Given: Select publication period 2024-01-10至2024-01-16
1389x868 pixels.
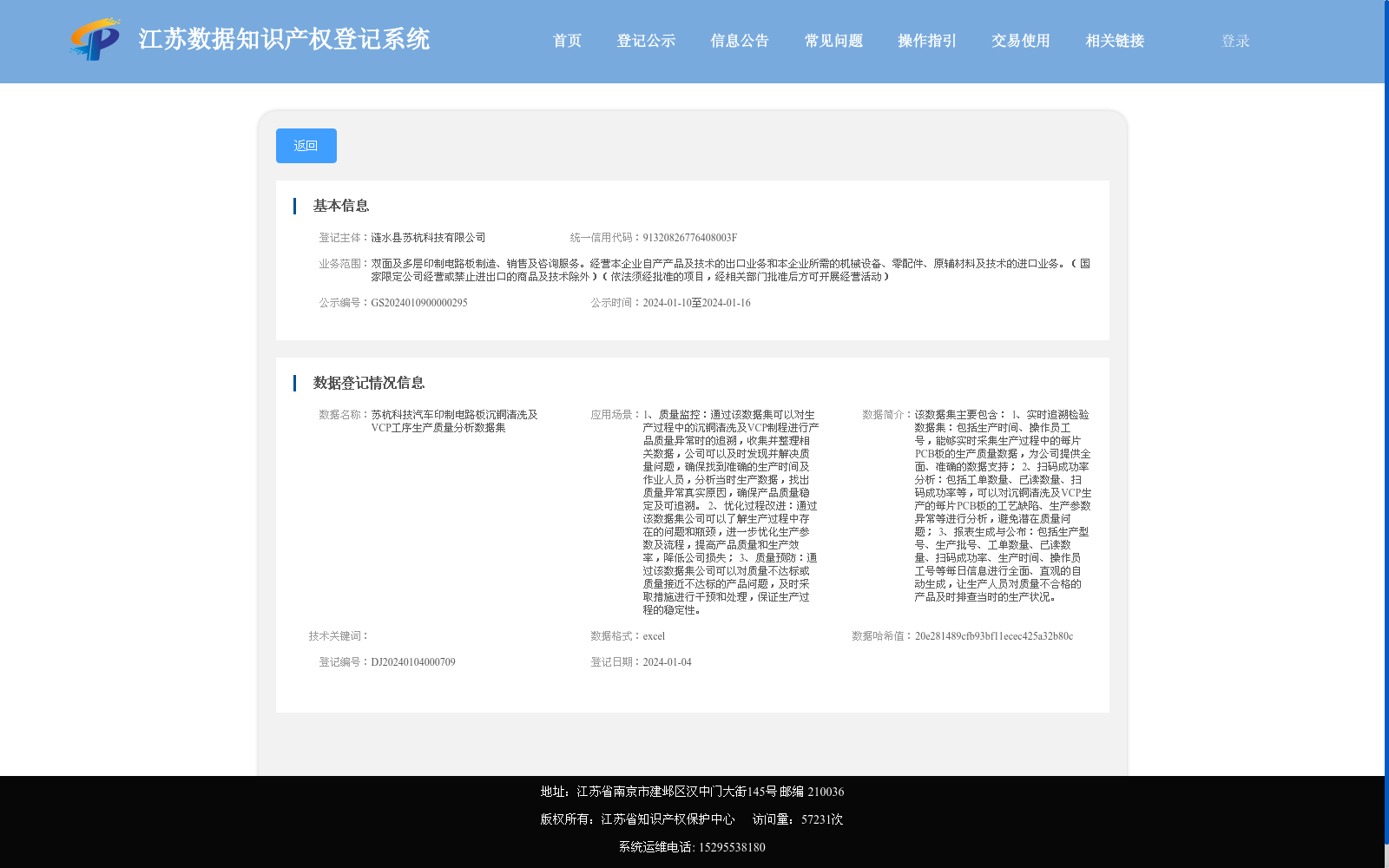Looking at the screenshot, I should (696, 303).
